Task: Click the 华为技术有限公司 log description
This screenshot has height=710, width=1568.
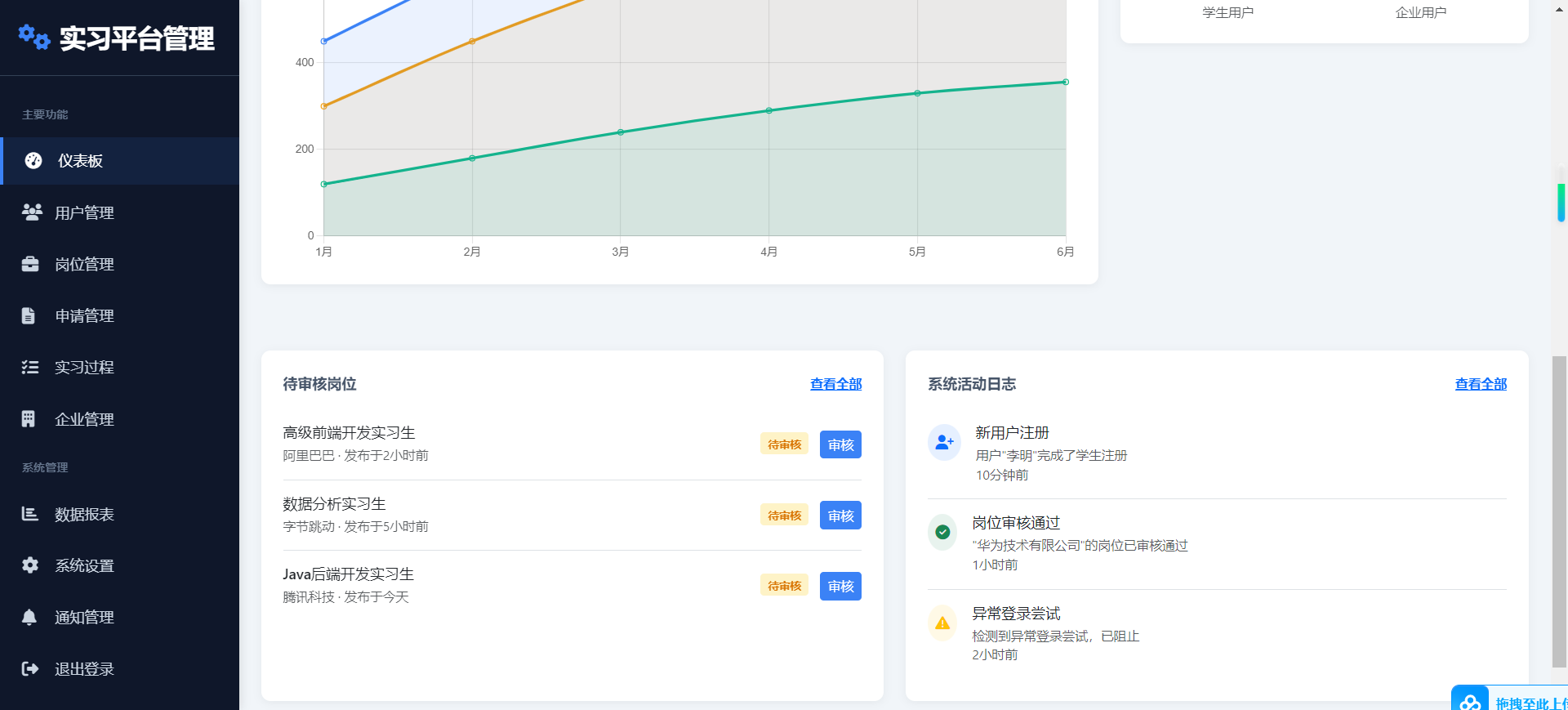Action: [x=1080, y=545]
